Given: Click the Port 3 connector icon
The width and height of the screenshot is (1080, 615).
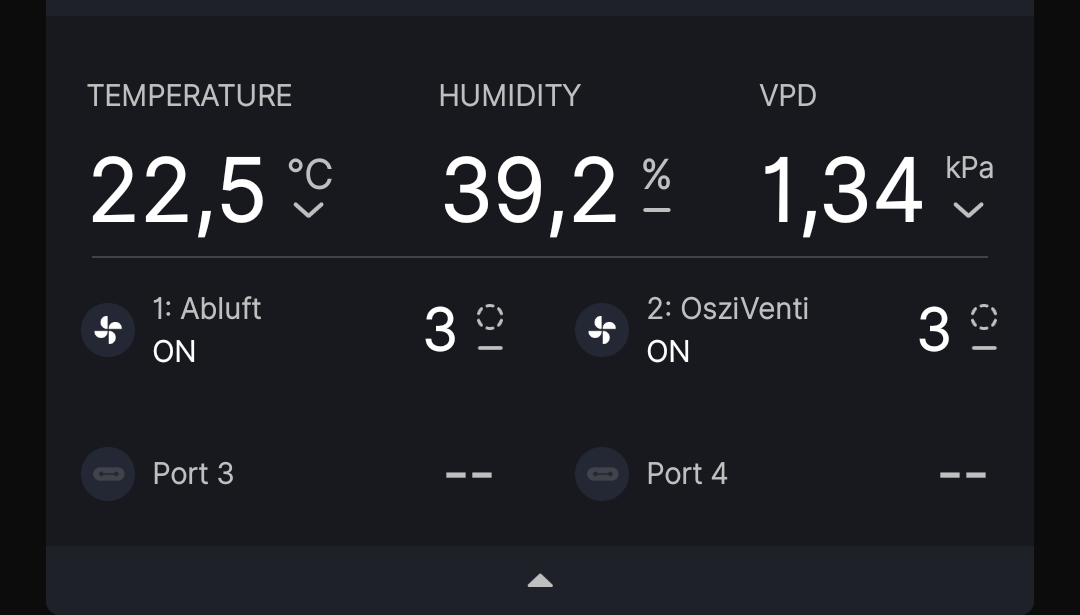Looking at the screenshot, I should pyautogui.click(x=108, y=474).
